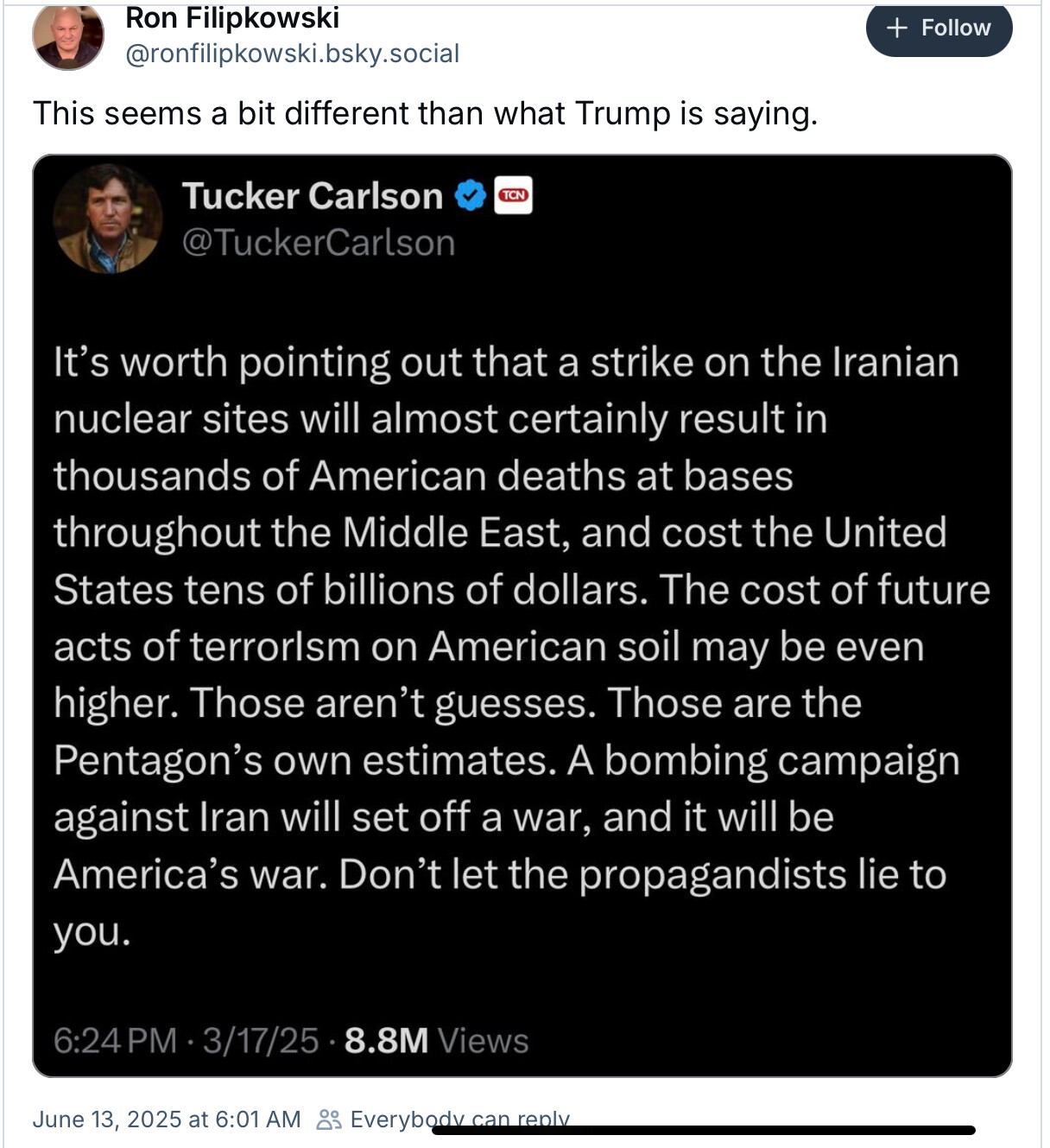Follow Ron Filipkowski's account
The image size is (1050, 1148).
click(x=939, y=29)
